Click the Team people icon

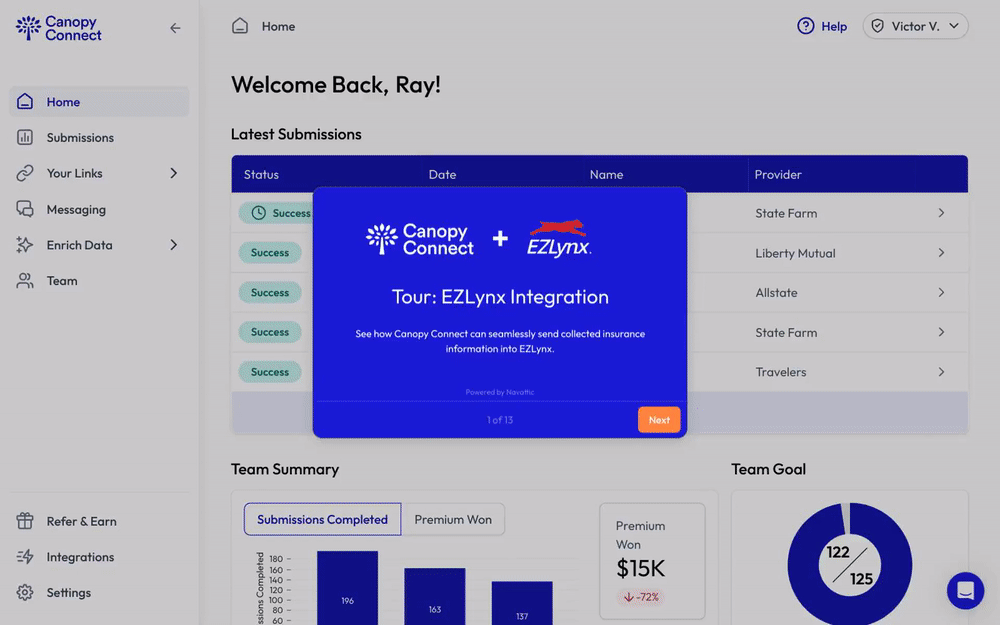[x=25, y=281]
